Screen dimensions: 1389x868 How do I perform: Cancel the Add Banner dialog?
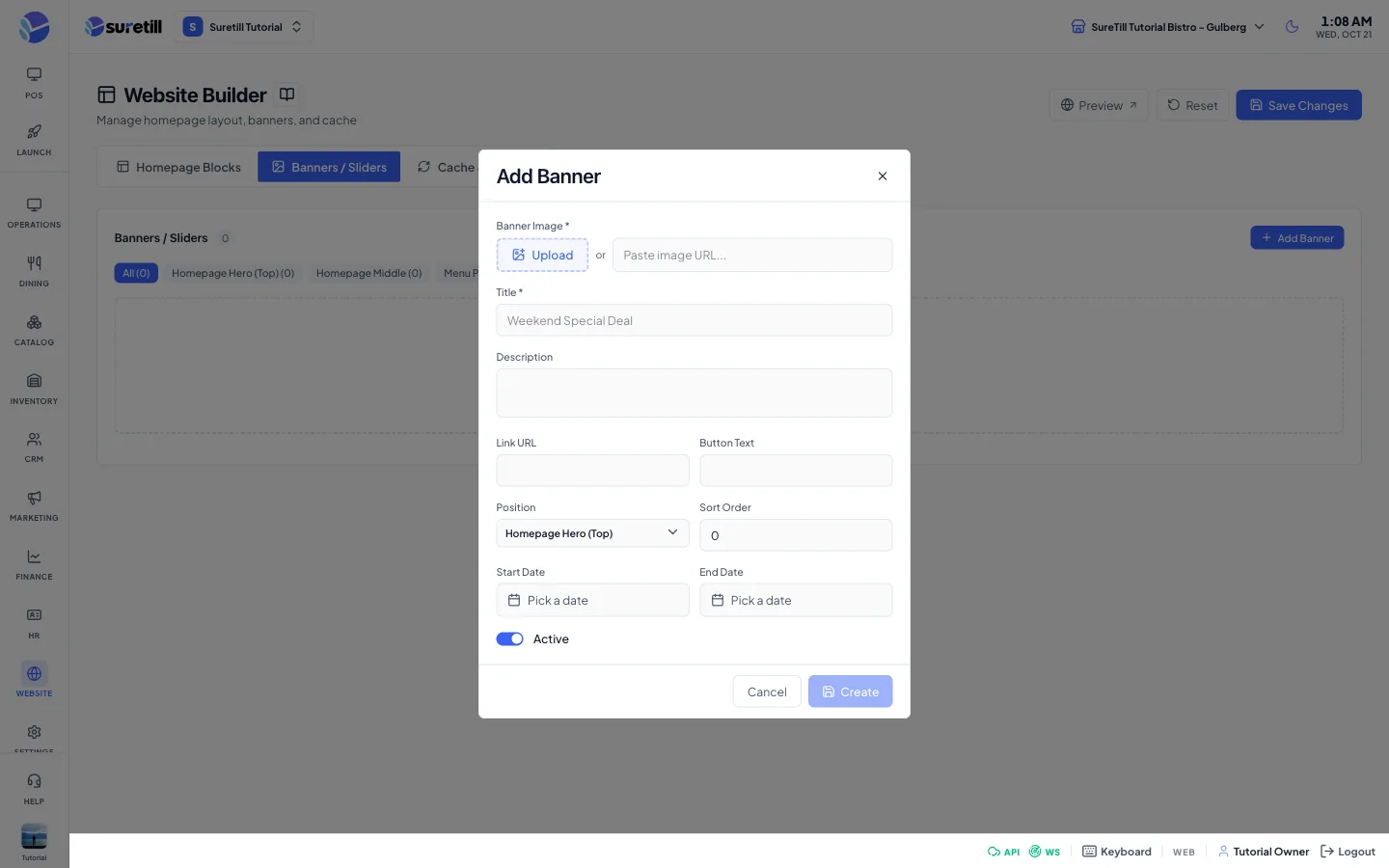(767, 692)
